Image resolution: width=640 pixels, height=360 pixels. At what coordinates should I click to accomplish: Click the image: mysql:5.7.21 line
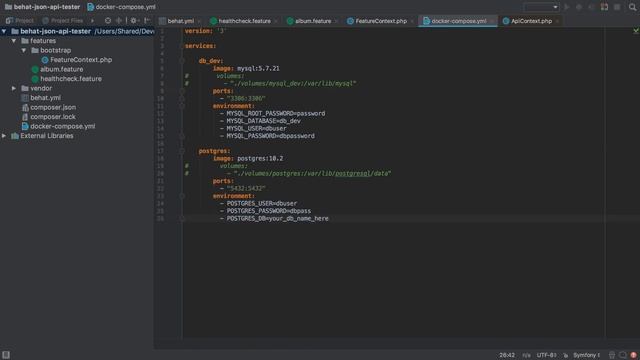tap(246, 68)
